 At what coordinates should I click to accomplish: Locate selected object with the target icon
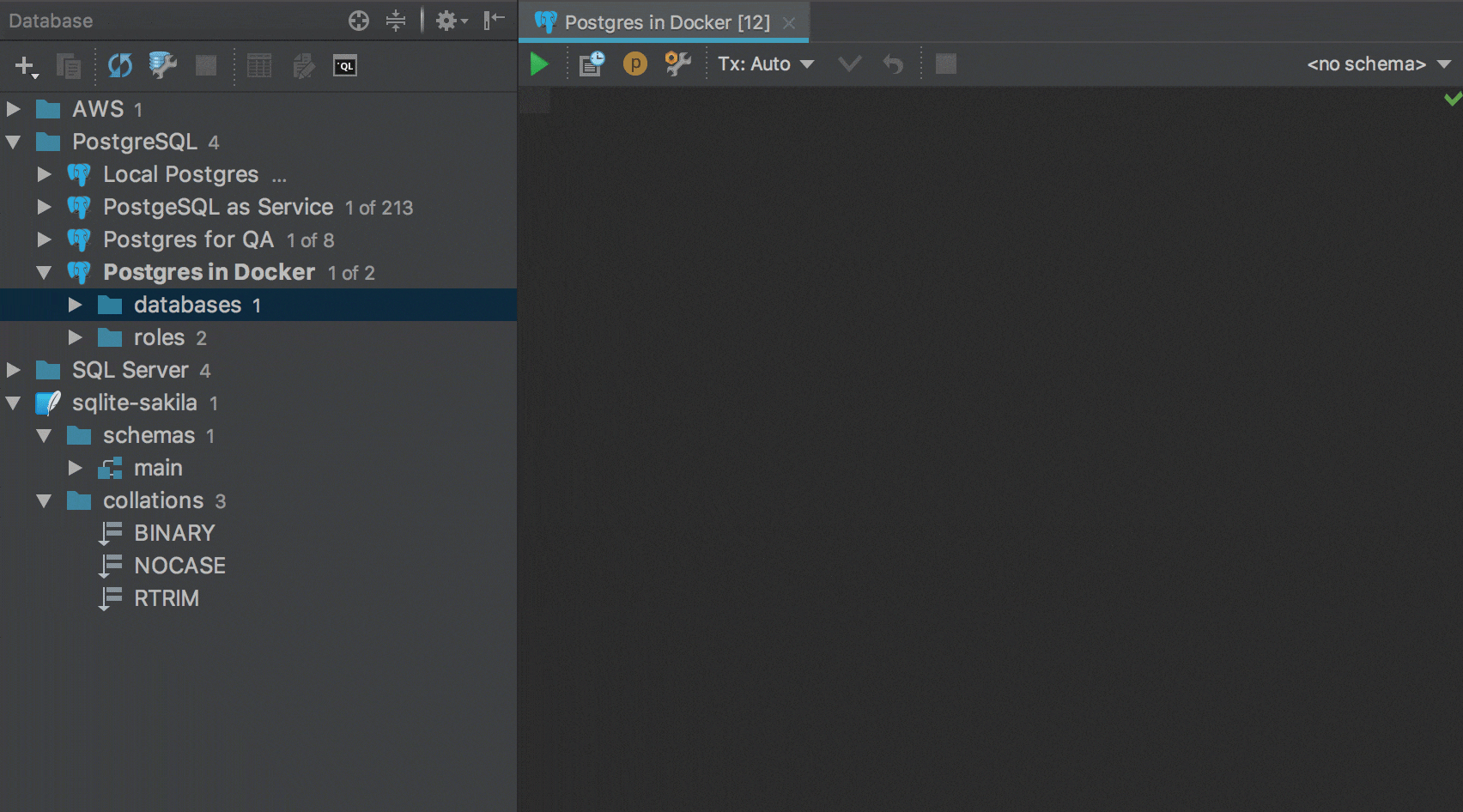tap(359, 21)
